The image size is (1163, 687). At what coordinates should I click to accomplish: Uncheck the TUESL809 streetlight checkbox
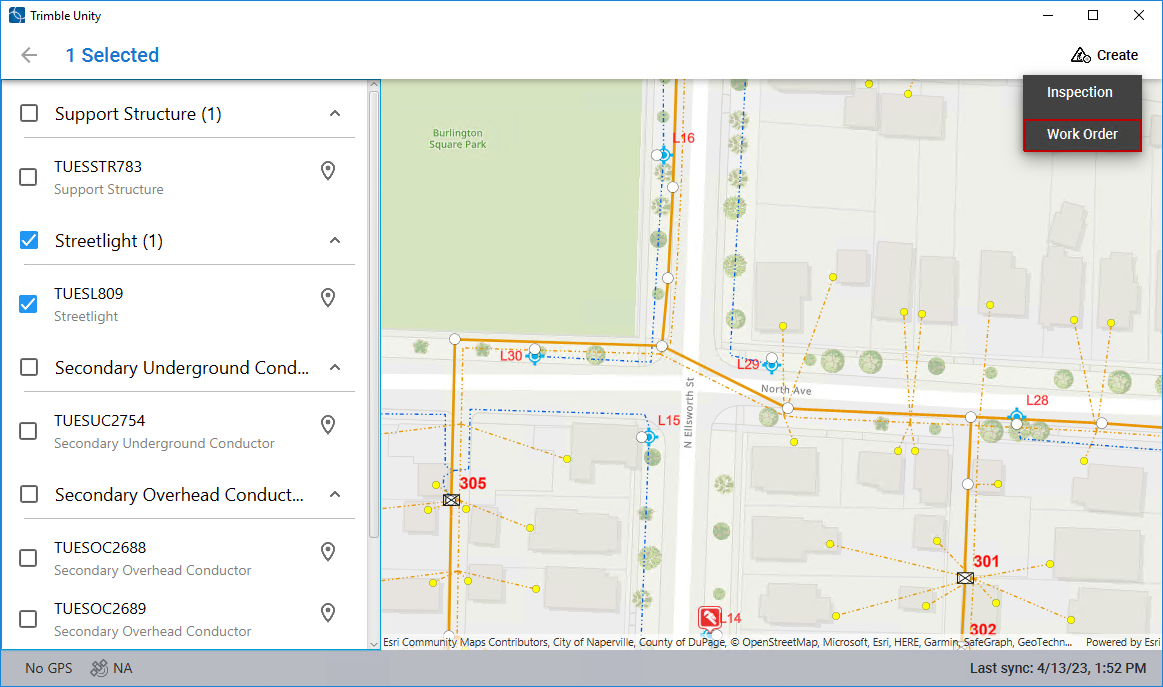click(29, 304)
